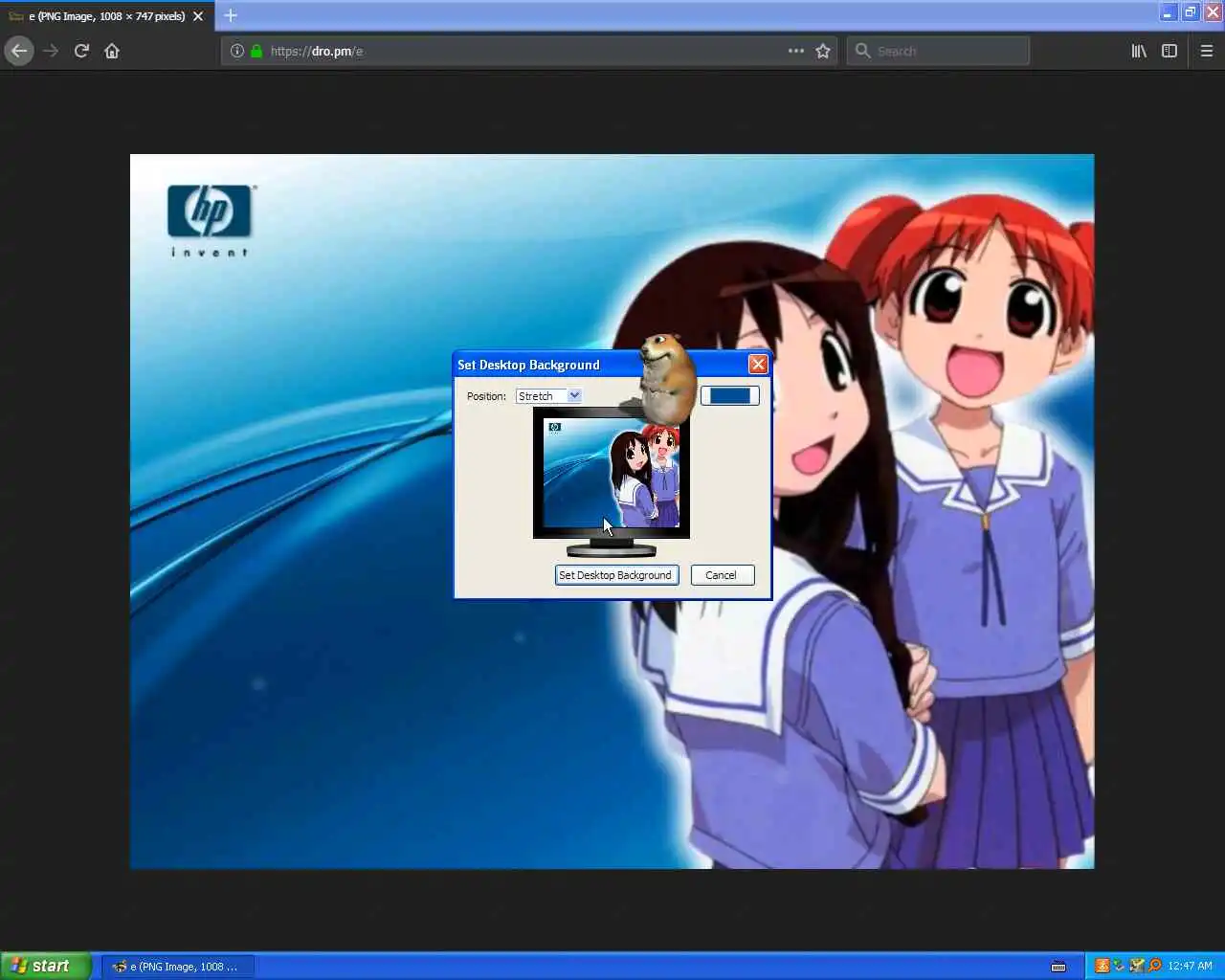Click the orange magnifier tray icon

coord(1154,966)
